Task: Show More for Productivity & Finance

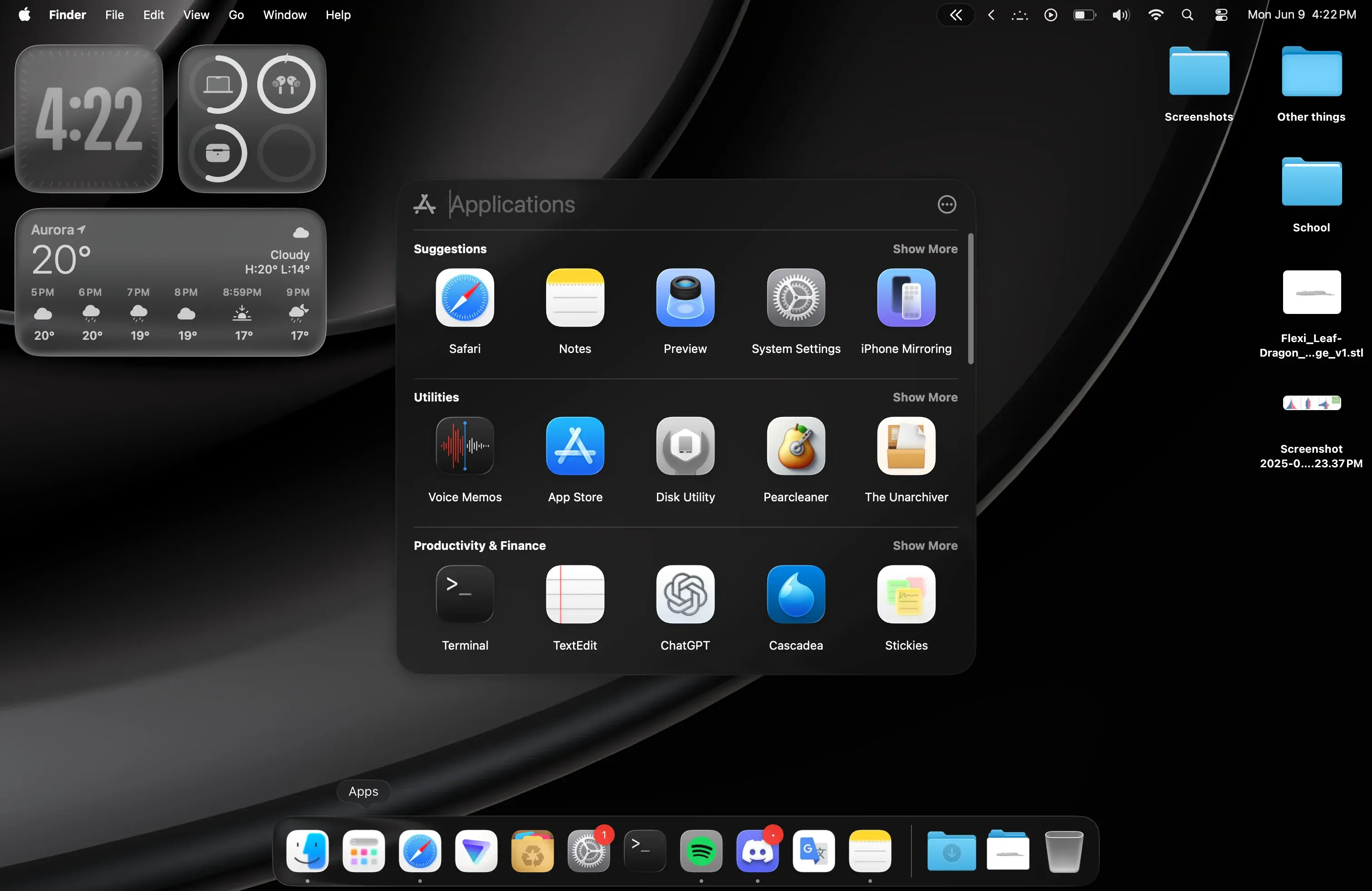Action: [x=925, y=545]
